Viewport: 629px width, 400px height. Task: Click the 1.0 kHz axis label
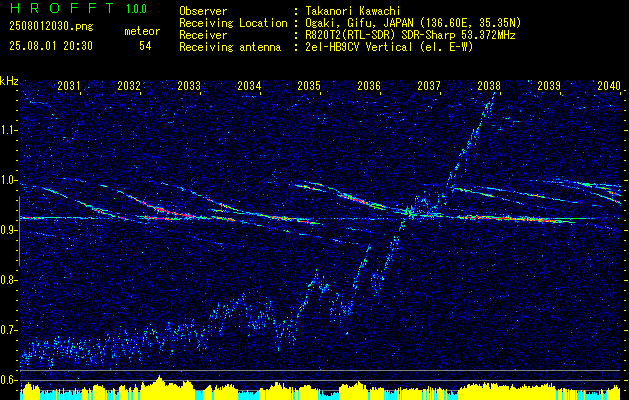tap(8, 181)
